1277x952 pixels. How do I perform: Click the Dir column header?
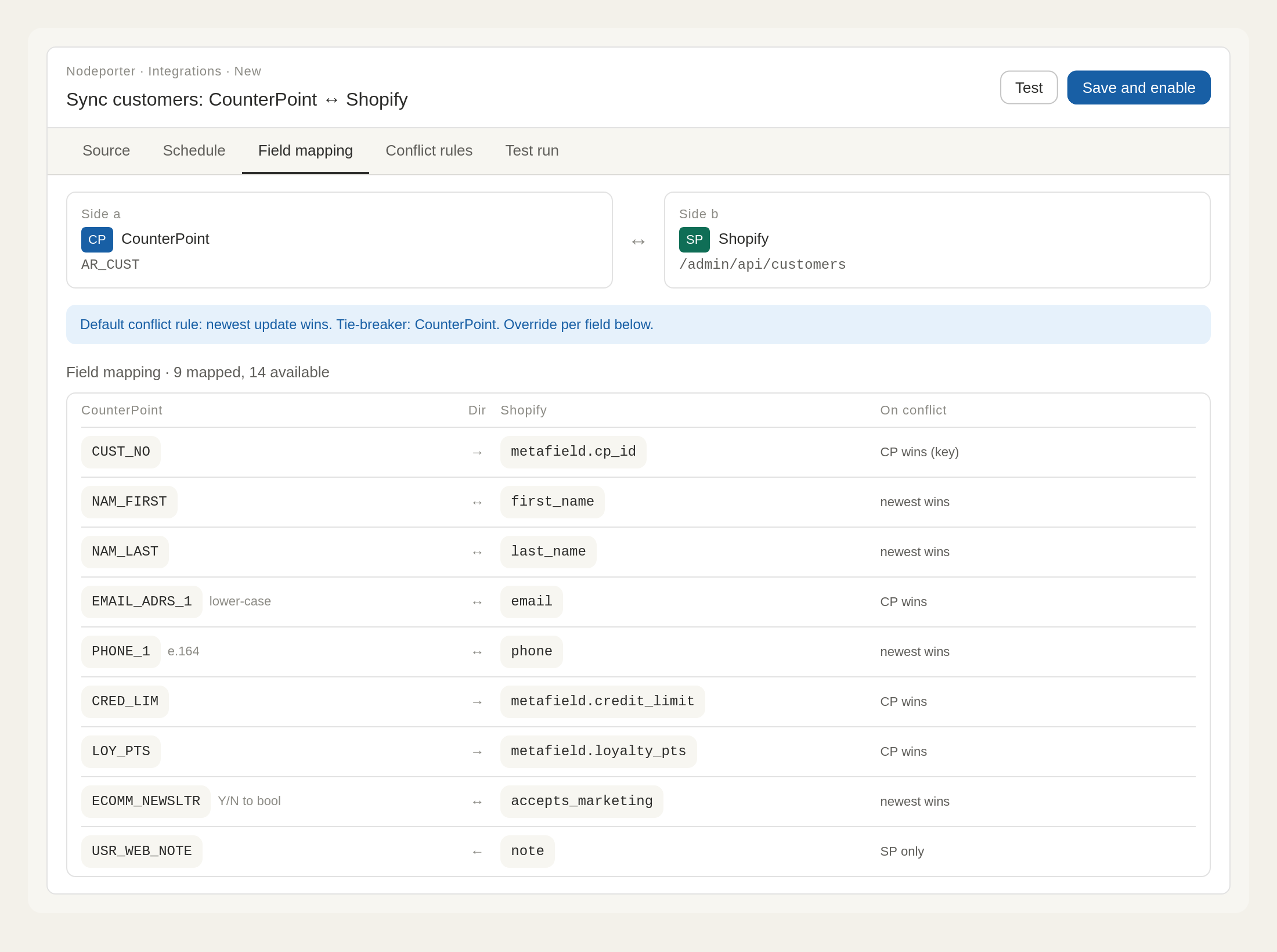tap(477, 410)
